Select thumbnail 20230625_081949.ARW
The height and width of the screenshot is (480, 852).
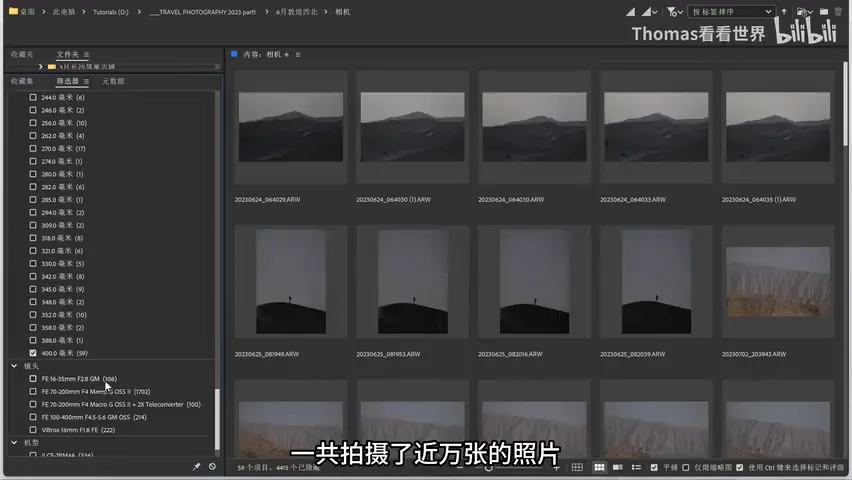click(x=291, y=282)
